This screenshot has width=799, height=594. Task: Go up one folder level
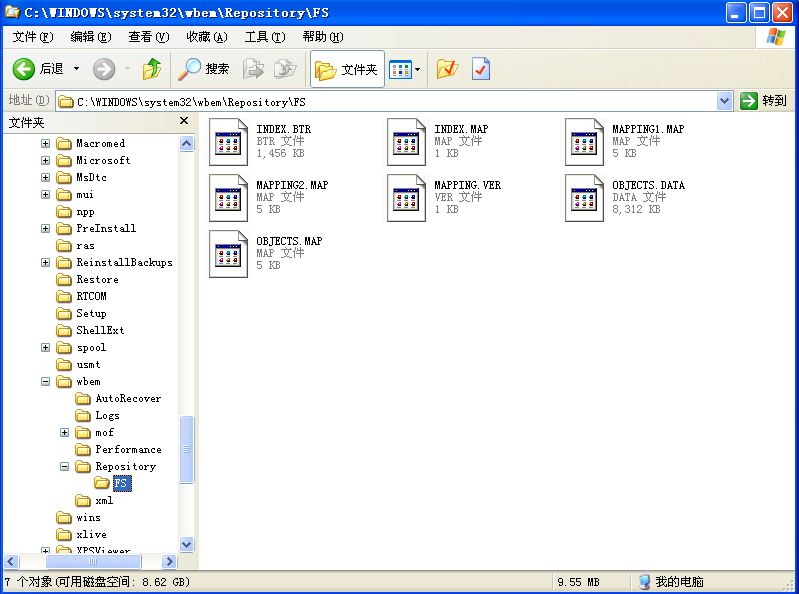pos(152,69)
